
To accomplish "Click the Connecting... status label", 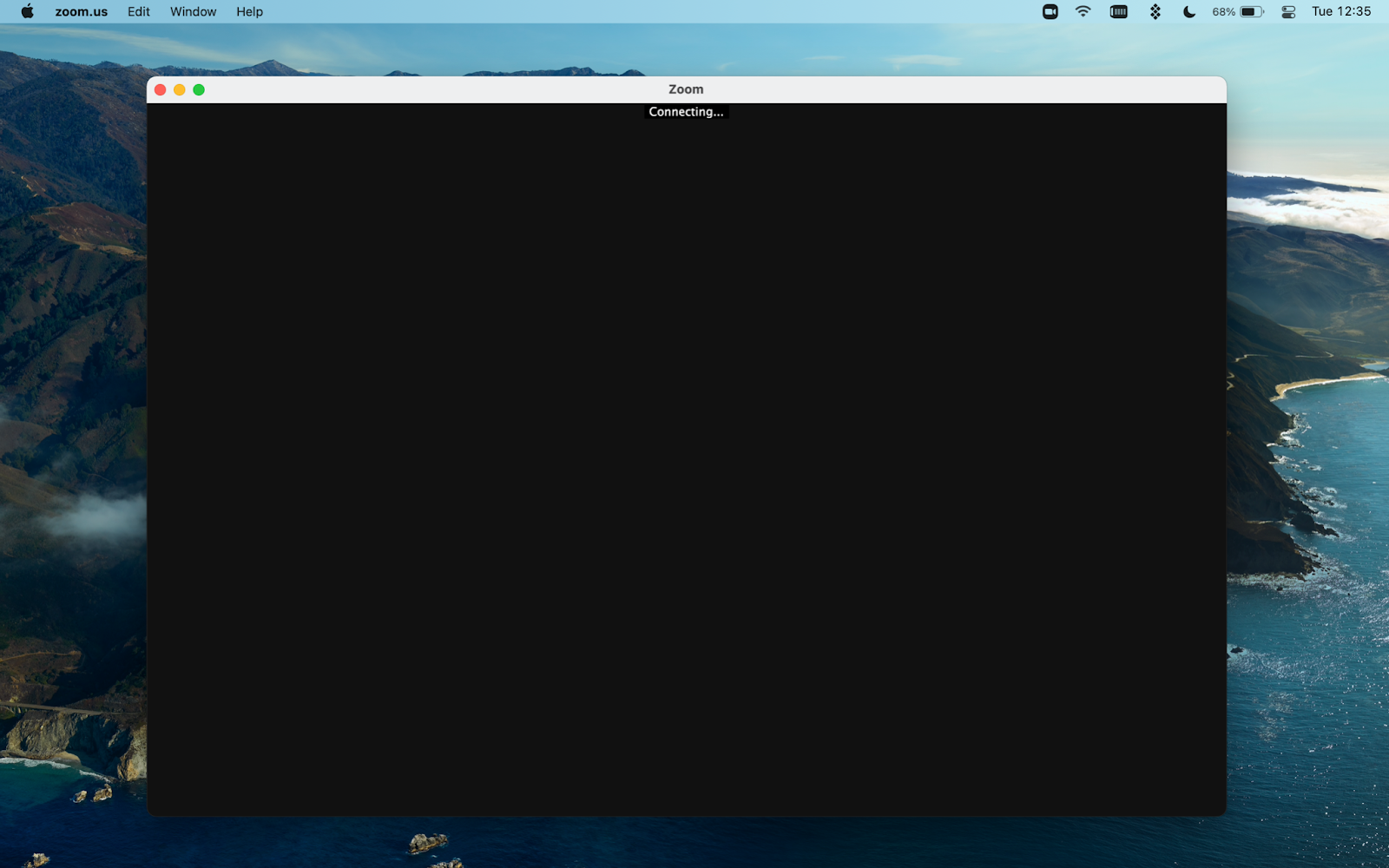I will (x=685, y=111).
